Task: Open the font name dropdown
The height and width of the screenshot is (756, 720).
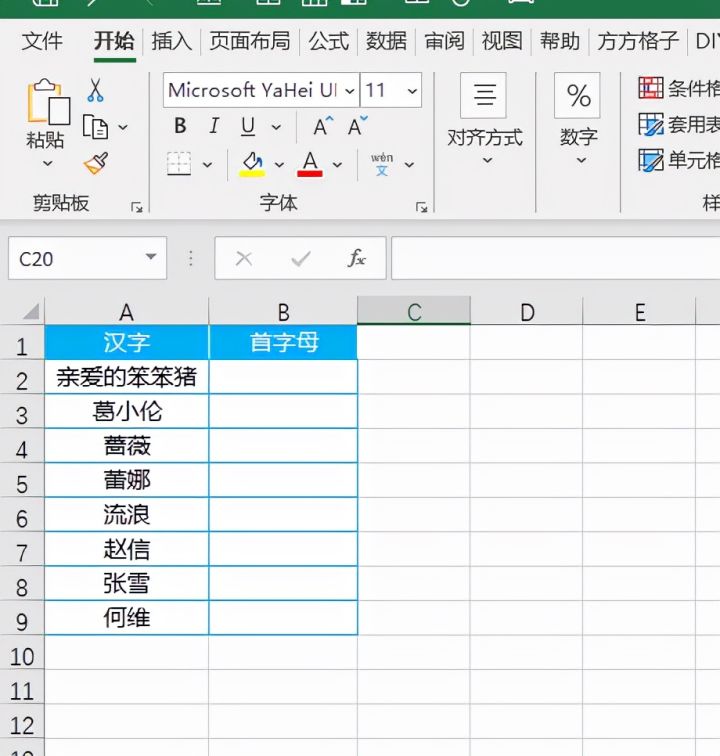Action: point(350,91)
